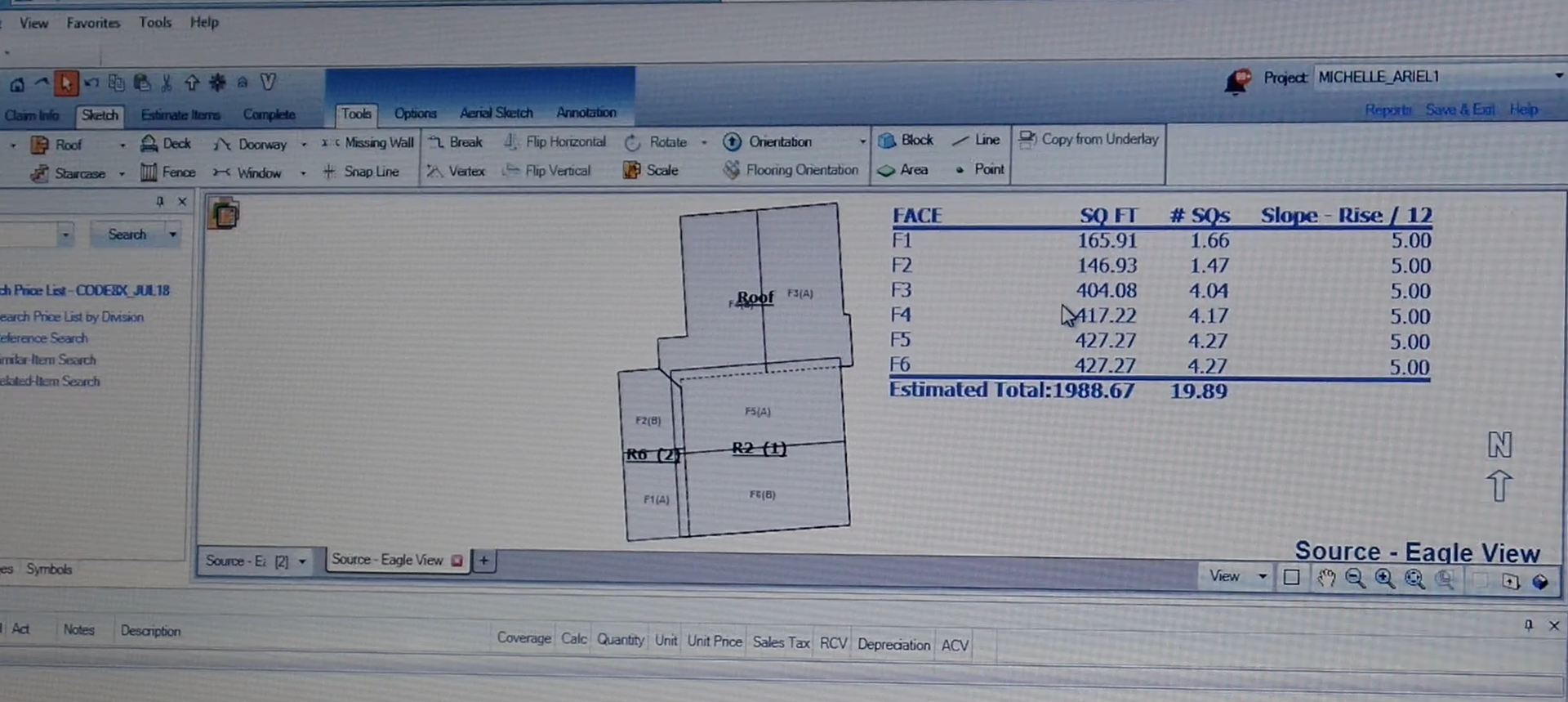Click the home icon in quick toolbar
Viewport: 1568px width, 702px height.
coord(16,83)
